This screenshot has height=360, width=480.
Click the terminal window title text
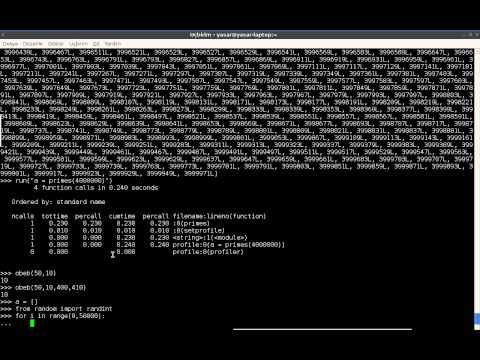tap(233, 35)
